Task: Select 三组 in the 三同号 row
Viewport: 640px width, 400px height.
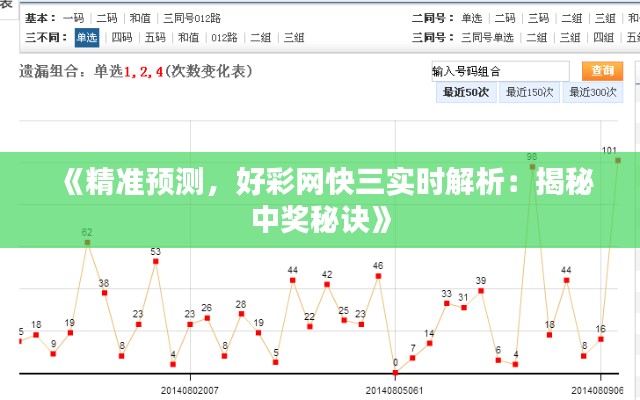Action: coord(570,38)
